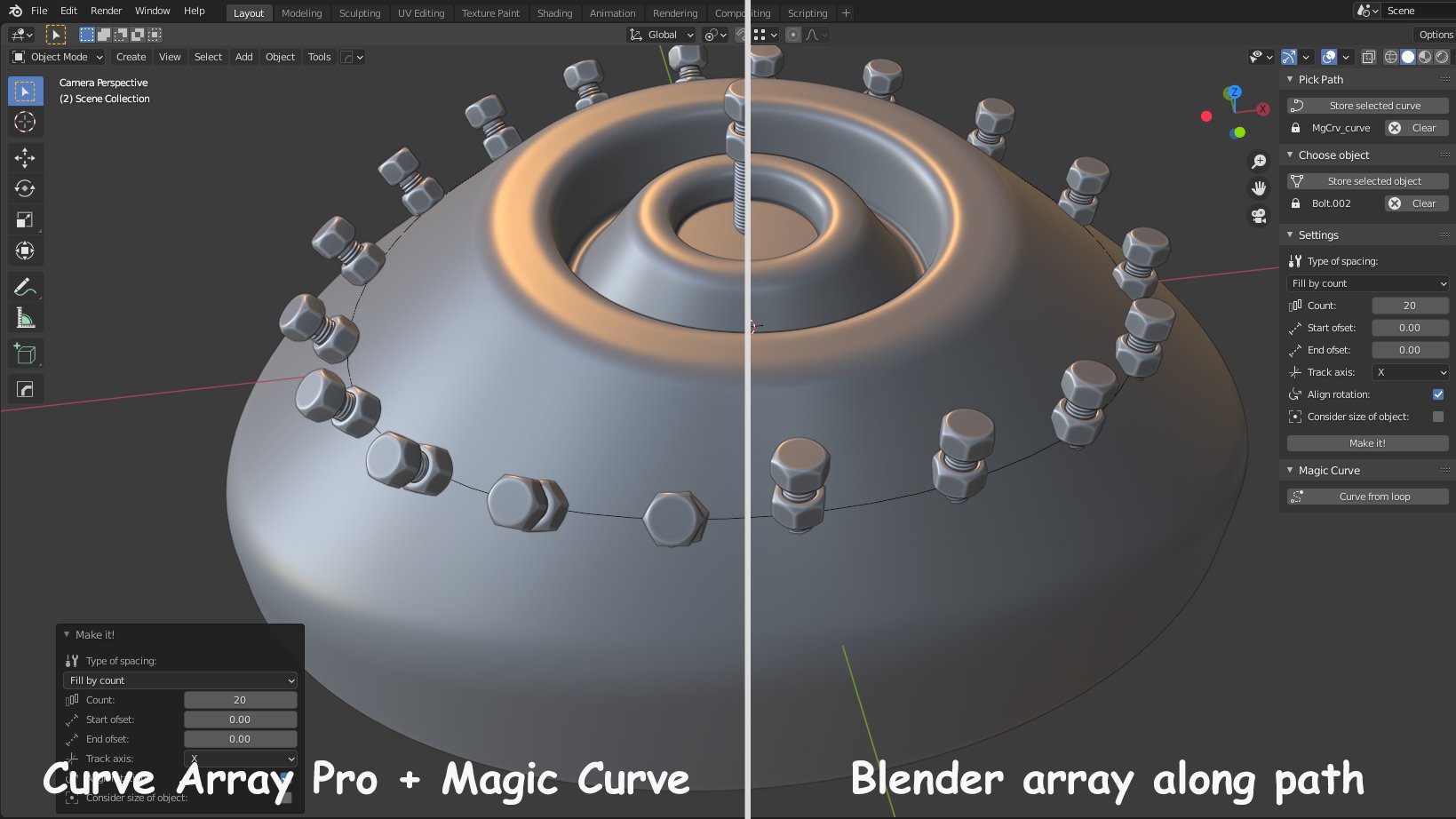Viewport: 1456px width, 819px height.
Task: Open the Render menu
Action: (105, 11)
